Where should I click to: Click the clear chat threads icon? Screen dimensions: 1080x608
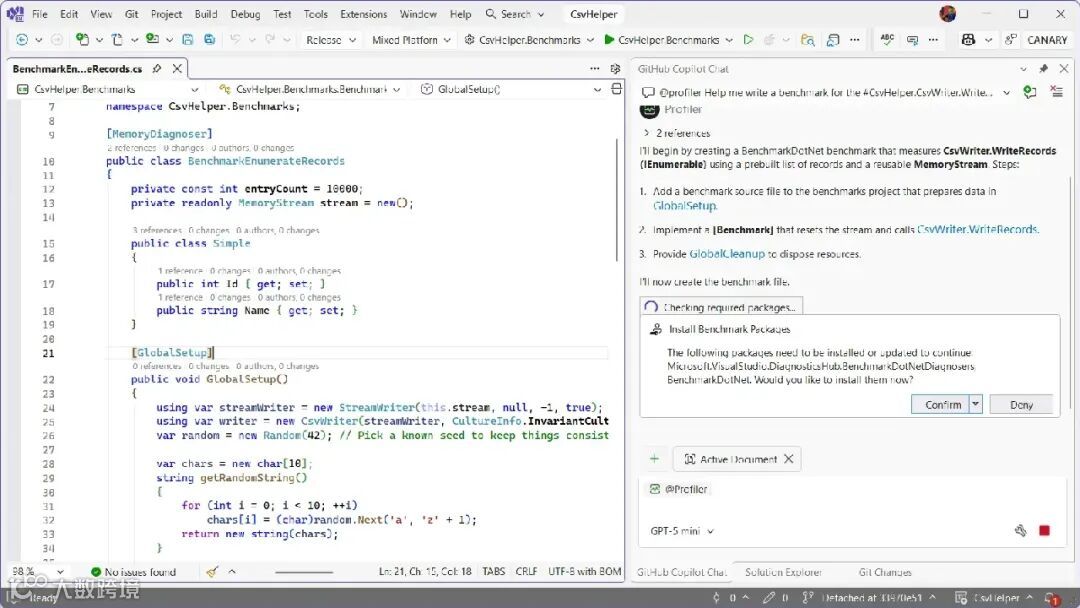pos(1057,92)
